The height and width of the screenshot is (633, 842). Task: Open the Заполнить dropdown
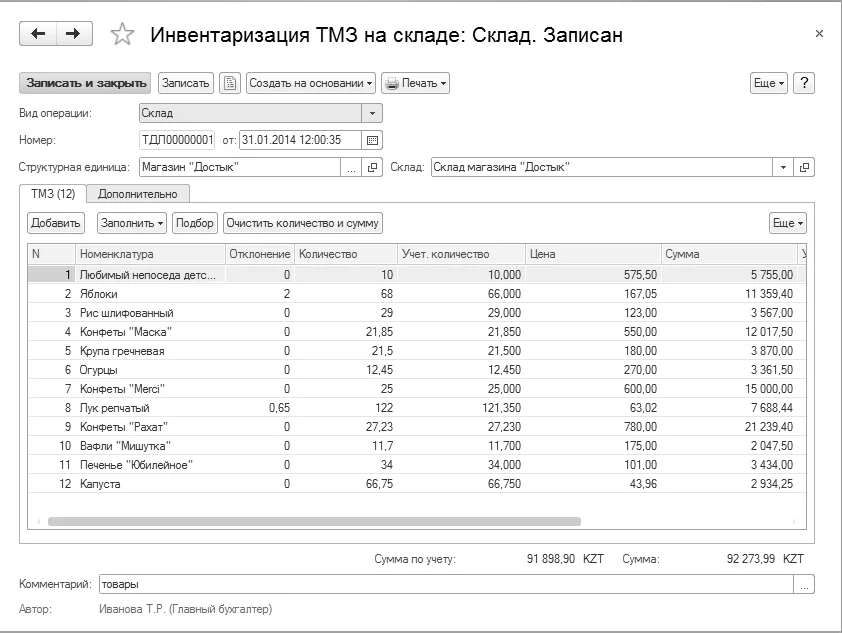132,223
